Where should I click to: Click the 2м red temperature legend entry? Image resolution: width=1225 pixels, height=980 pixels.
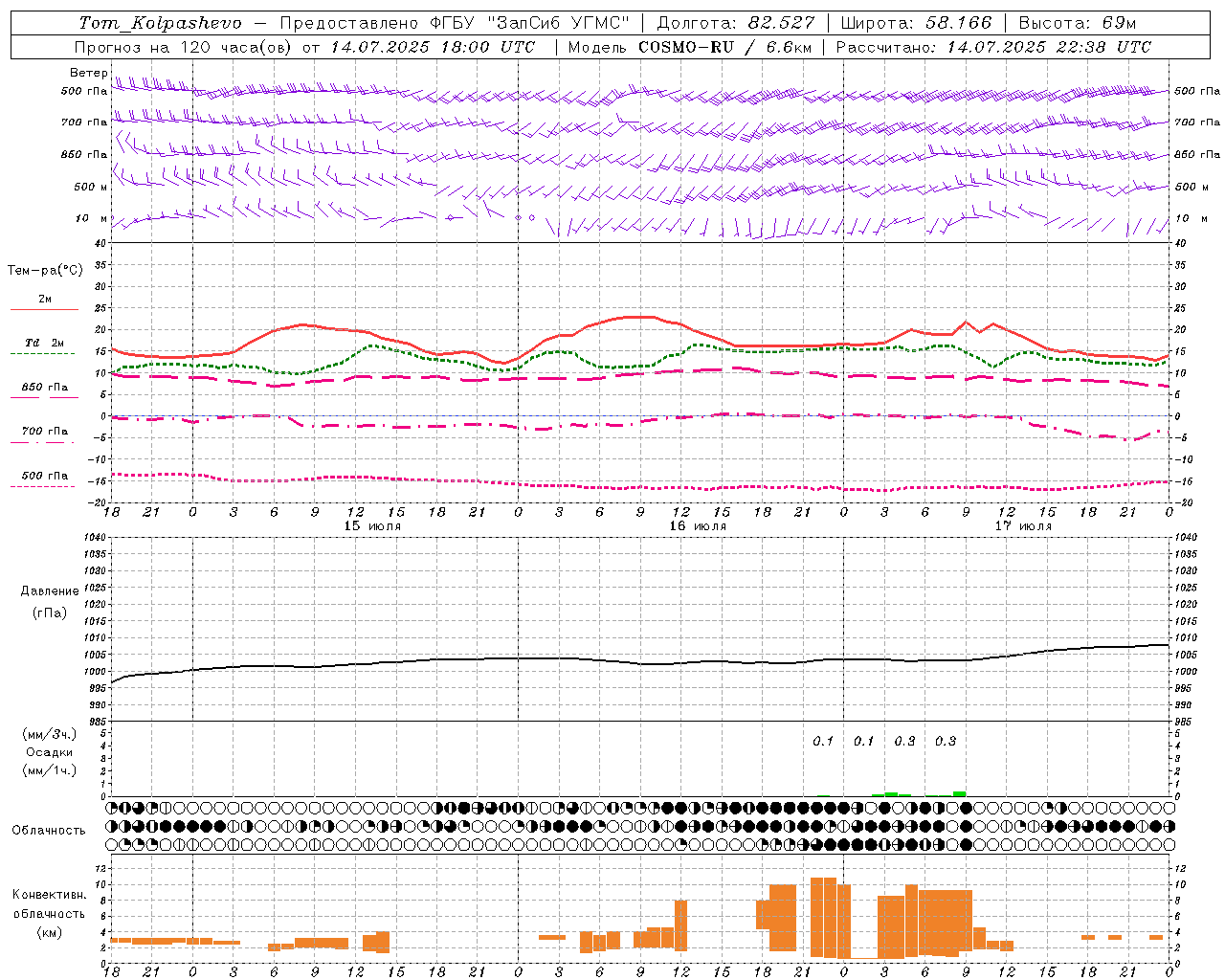(x=45, y=299)
